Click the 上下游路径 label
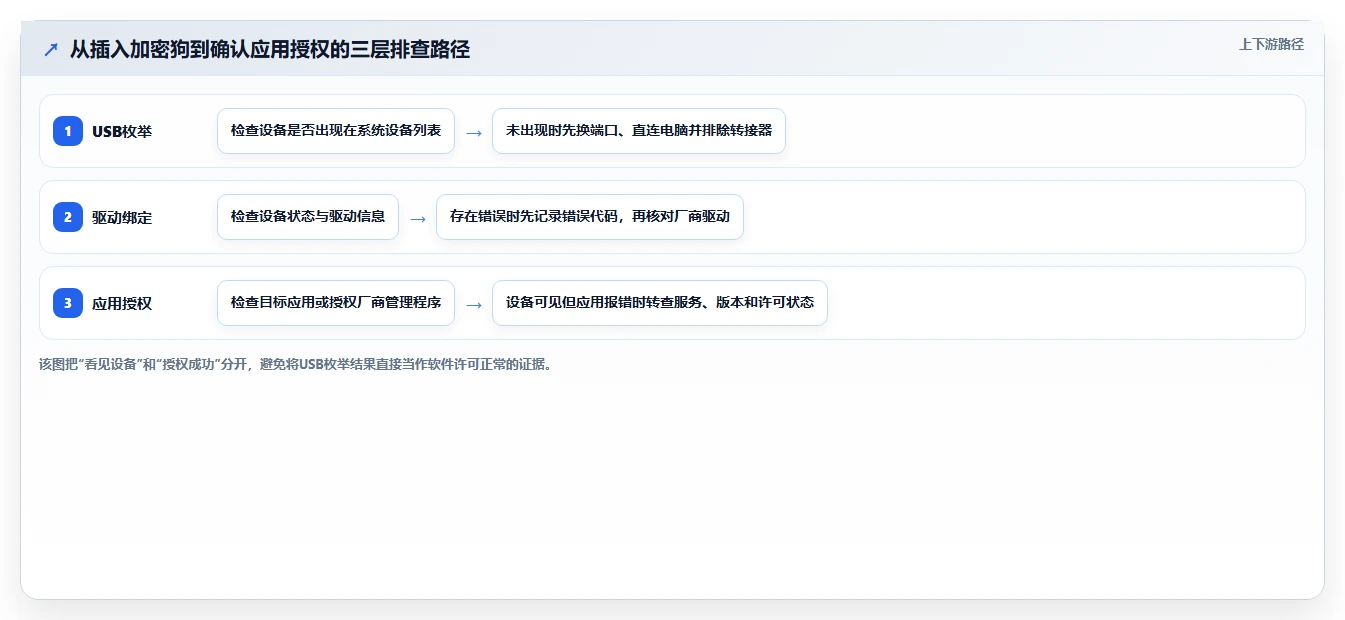 coord(1271,44)
